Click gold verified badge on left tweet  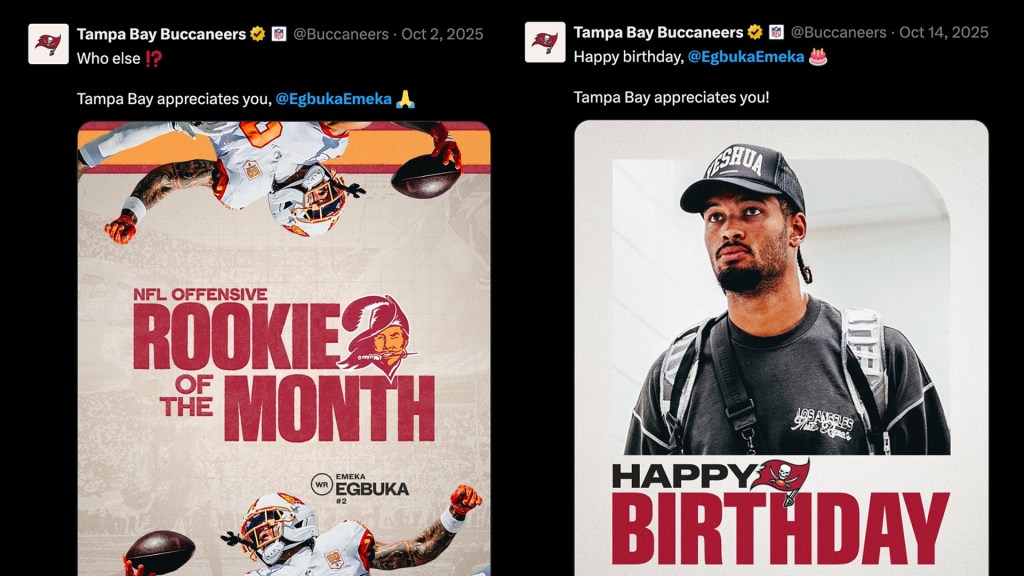click(x=257, y=34)
